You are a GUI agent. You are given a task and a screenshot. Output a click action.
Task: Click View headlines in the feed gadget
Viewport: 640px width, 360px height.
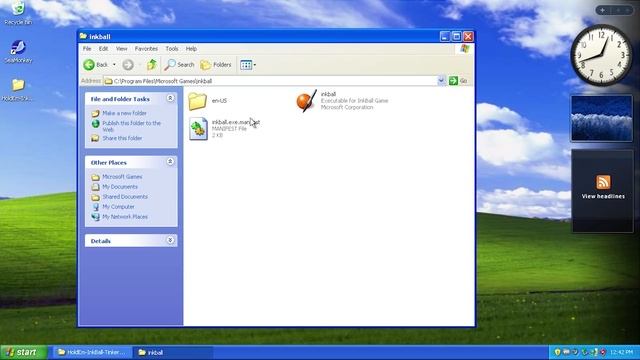(603, 196)
